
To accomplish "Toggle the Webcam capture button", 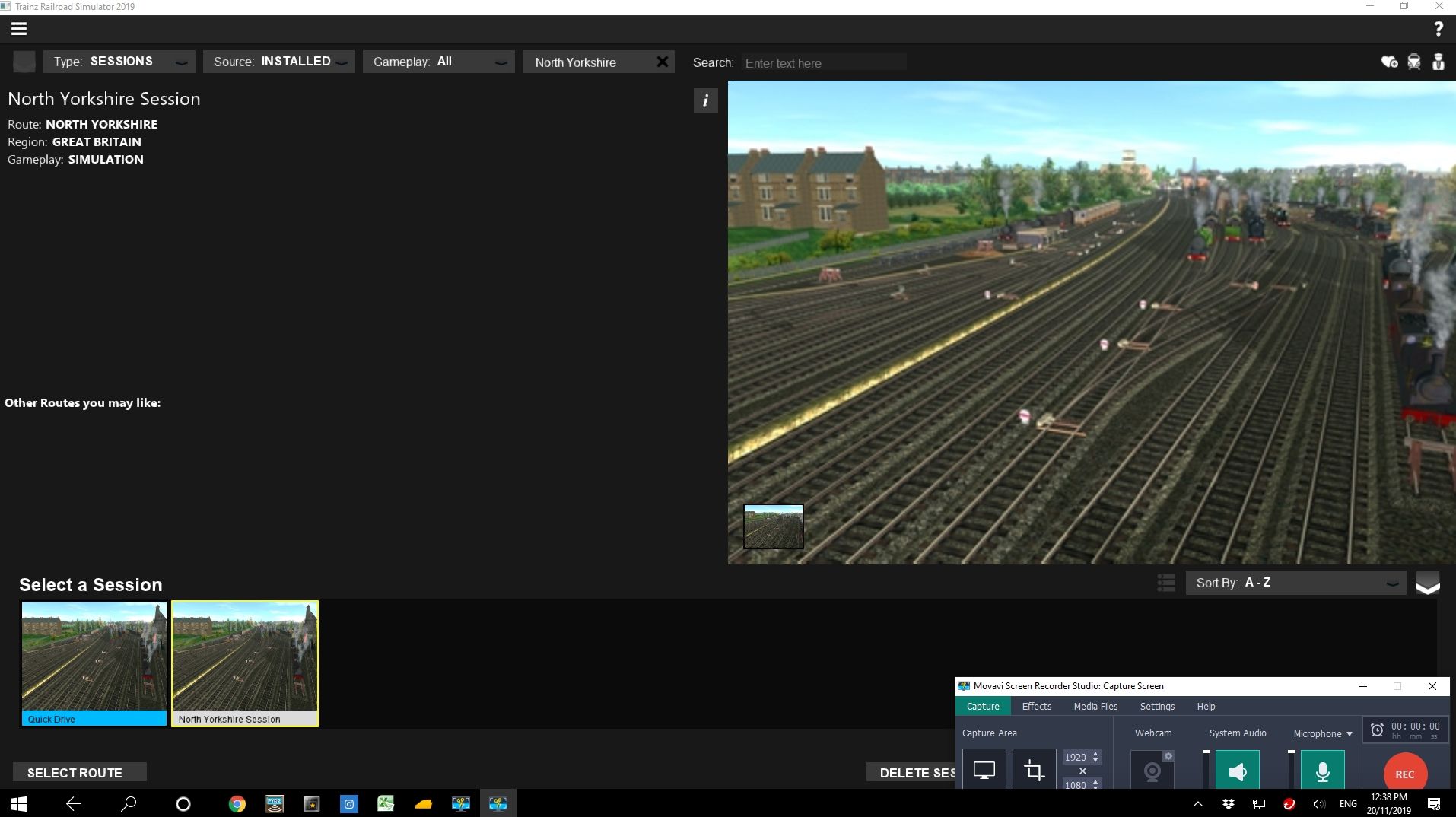I will [1152, 771].
